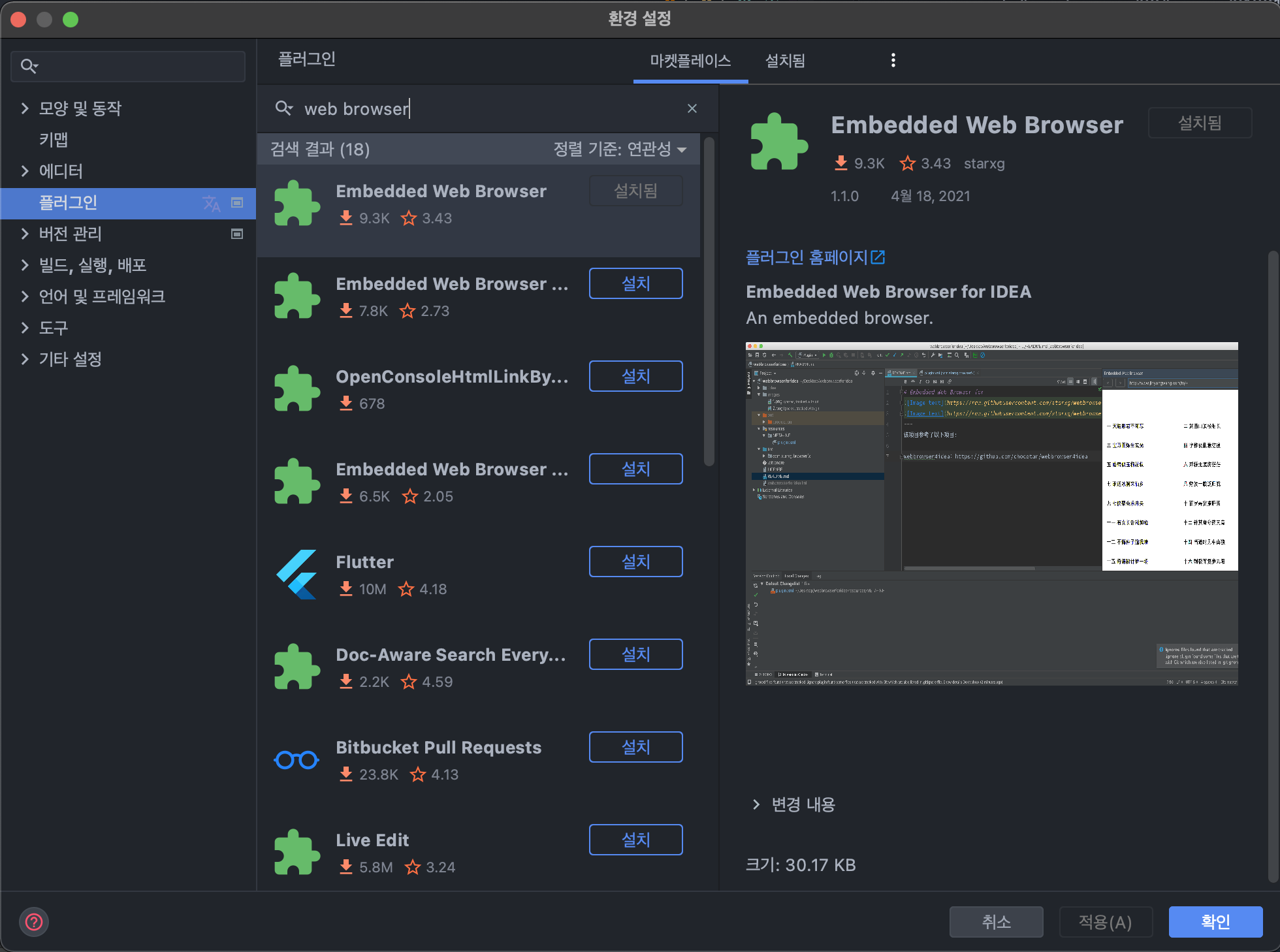
Task: Click the Flutter plugin logo icon
Action: pos(297,575)
